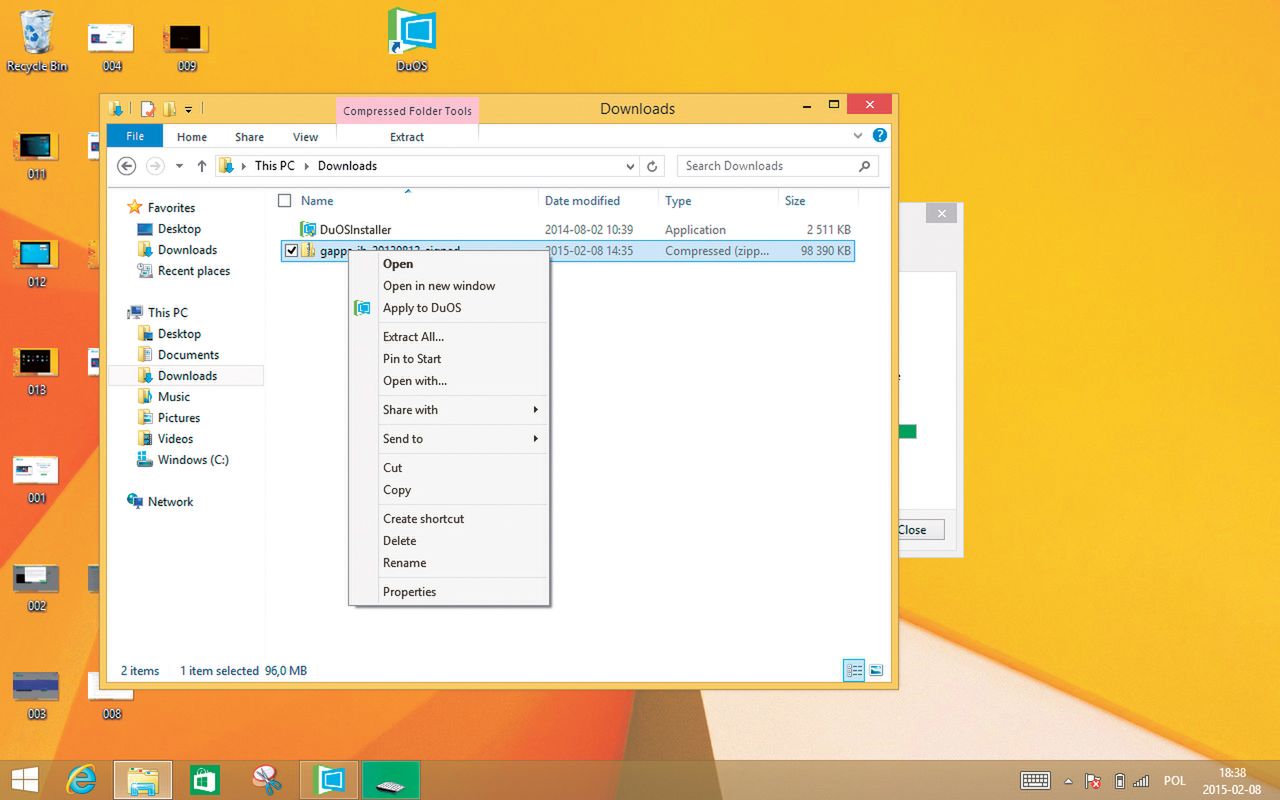Open Internet Explorer from taskbar

[81, 780]
